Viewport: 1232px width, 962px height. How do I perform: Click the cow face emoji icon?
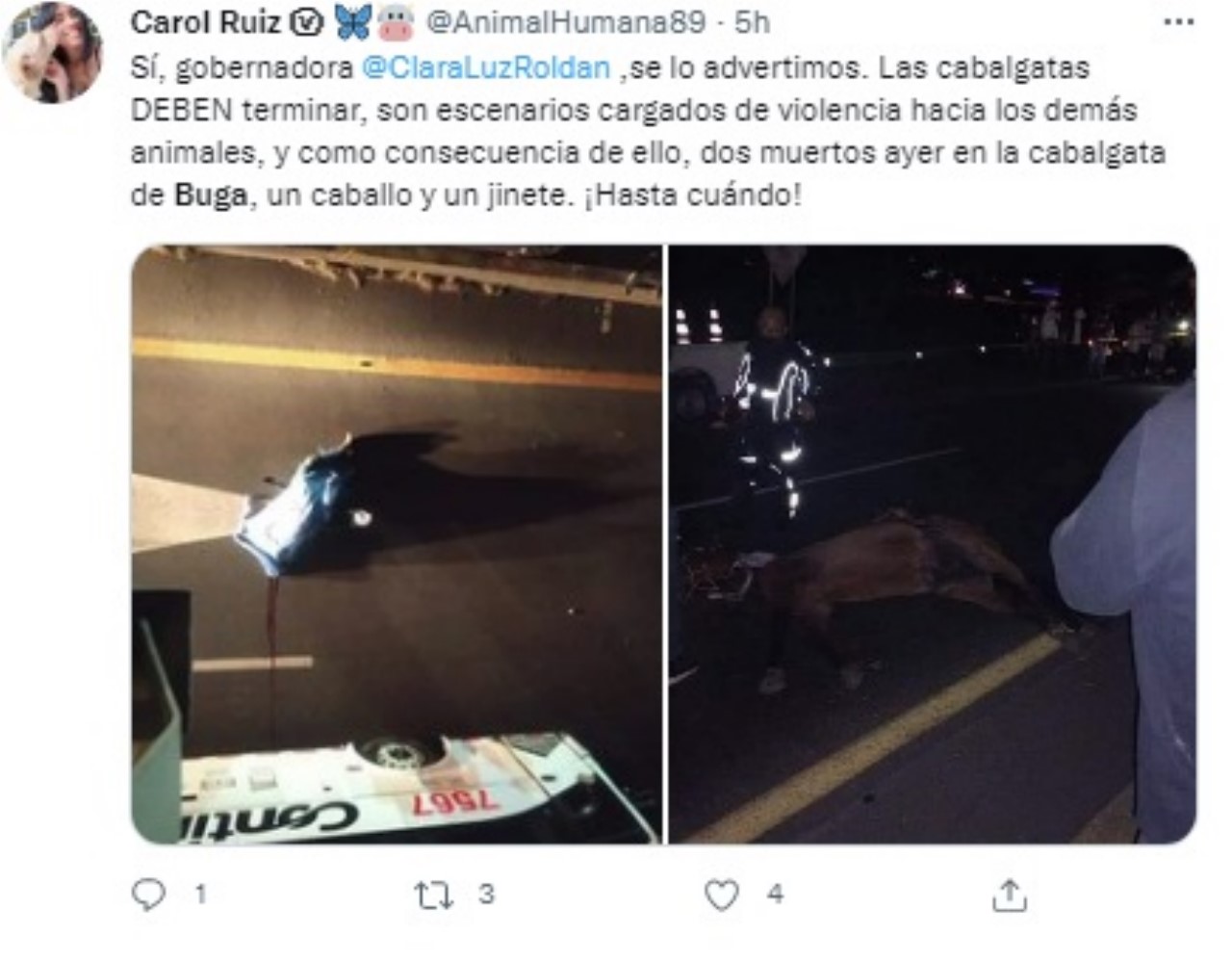(395, 22)
